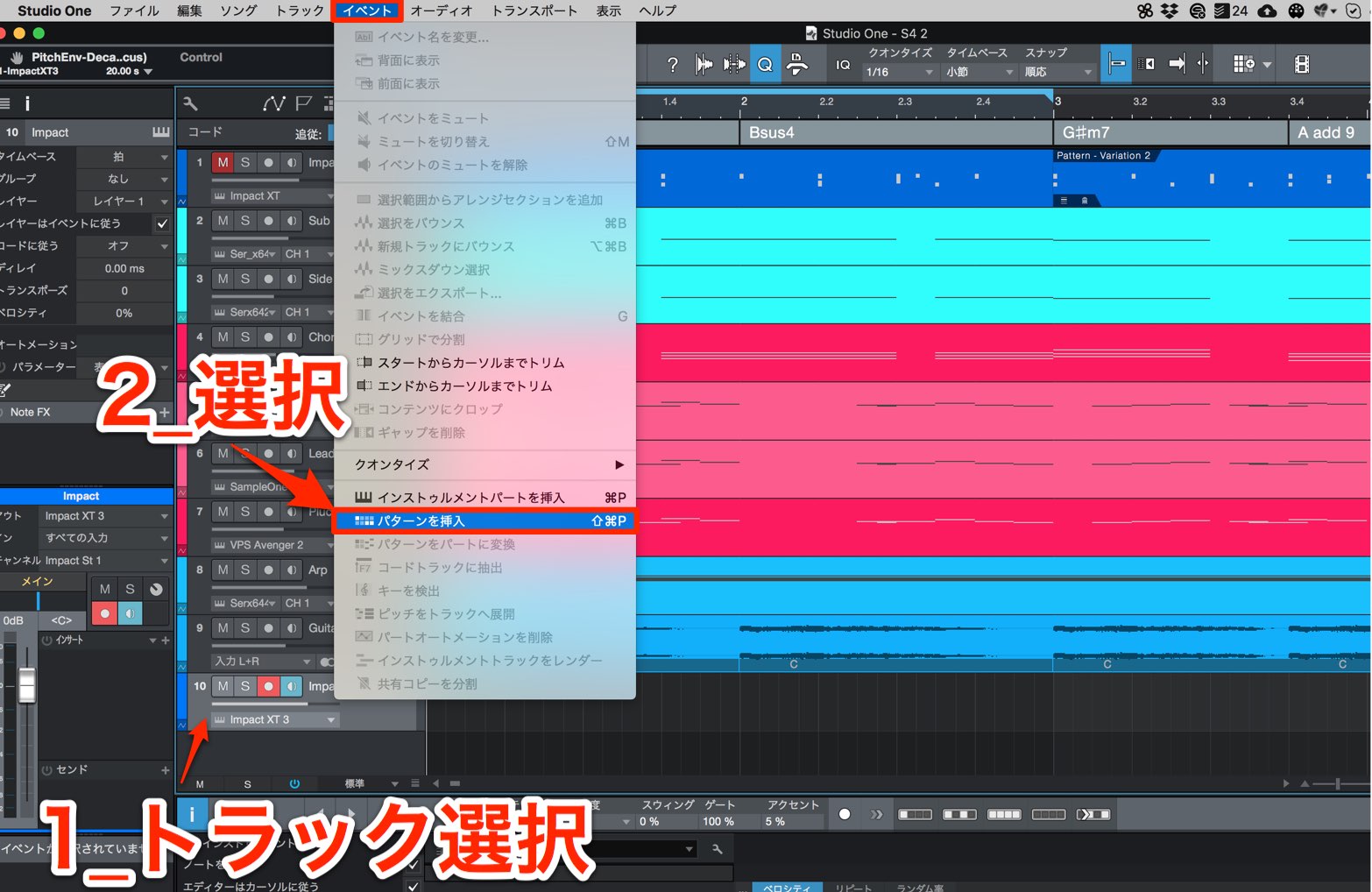Click the first audio-bend waveform toolbar icon
This screenshot has width=1372, height=892.
tap(704, 64)
